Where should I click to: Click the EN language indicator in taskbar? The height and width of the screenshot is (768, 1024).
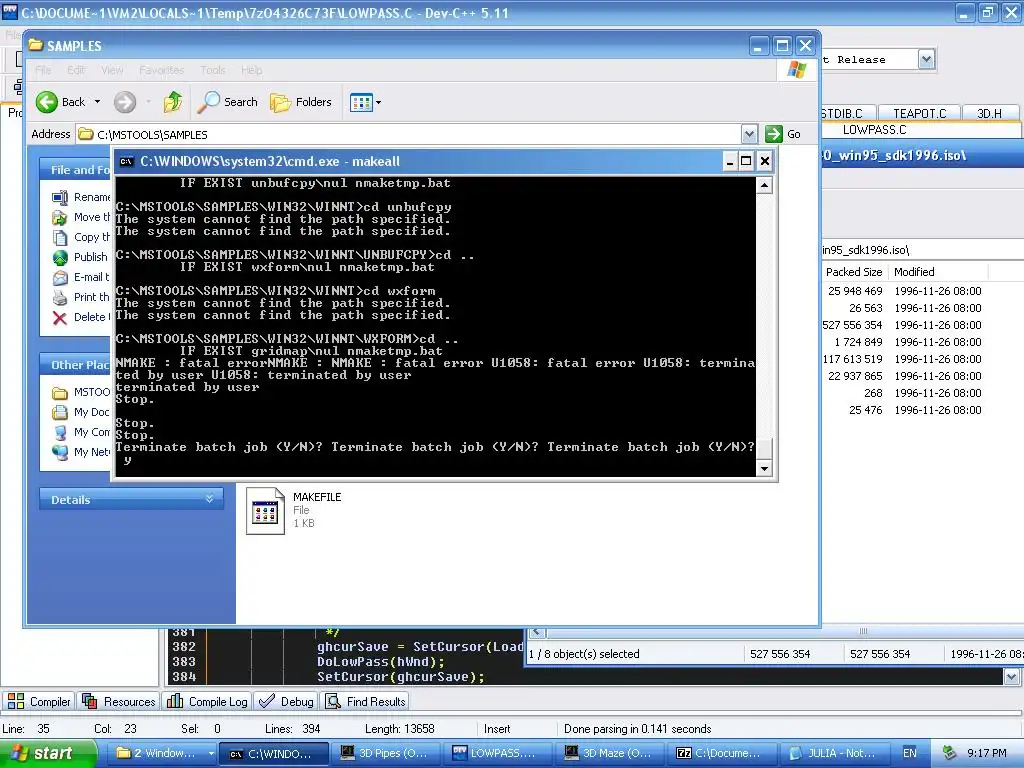[910, 753]
